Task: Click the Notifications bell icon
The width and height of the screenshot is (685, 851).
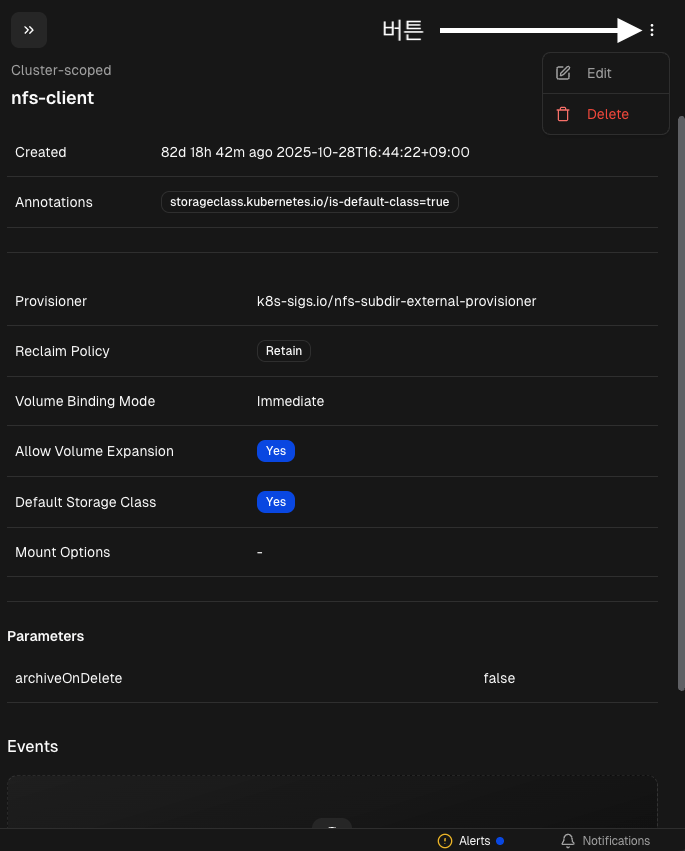Action: [568, 841]
